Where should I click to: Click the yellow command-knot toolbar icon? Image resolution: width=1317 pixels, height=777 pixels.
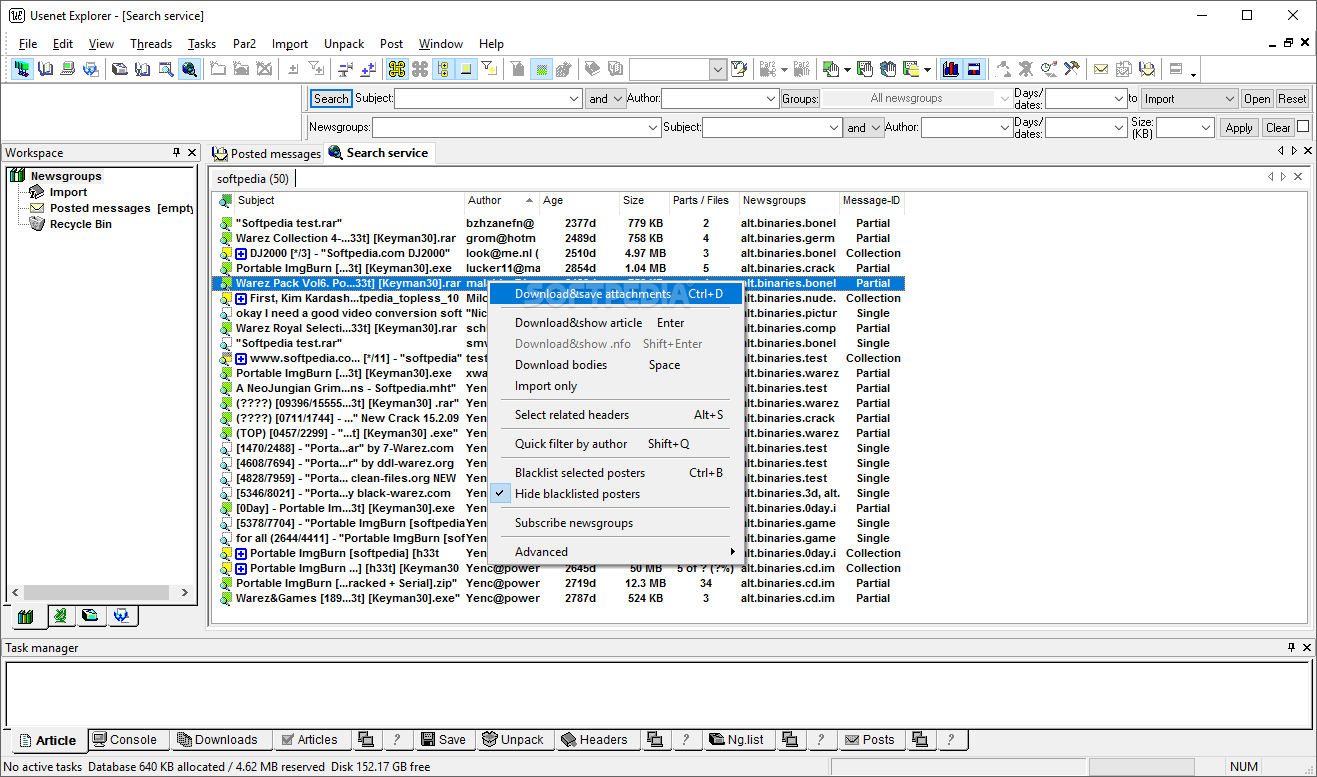(397, 69)
